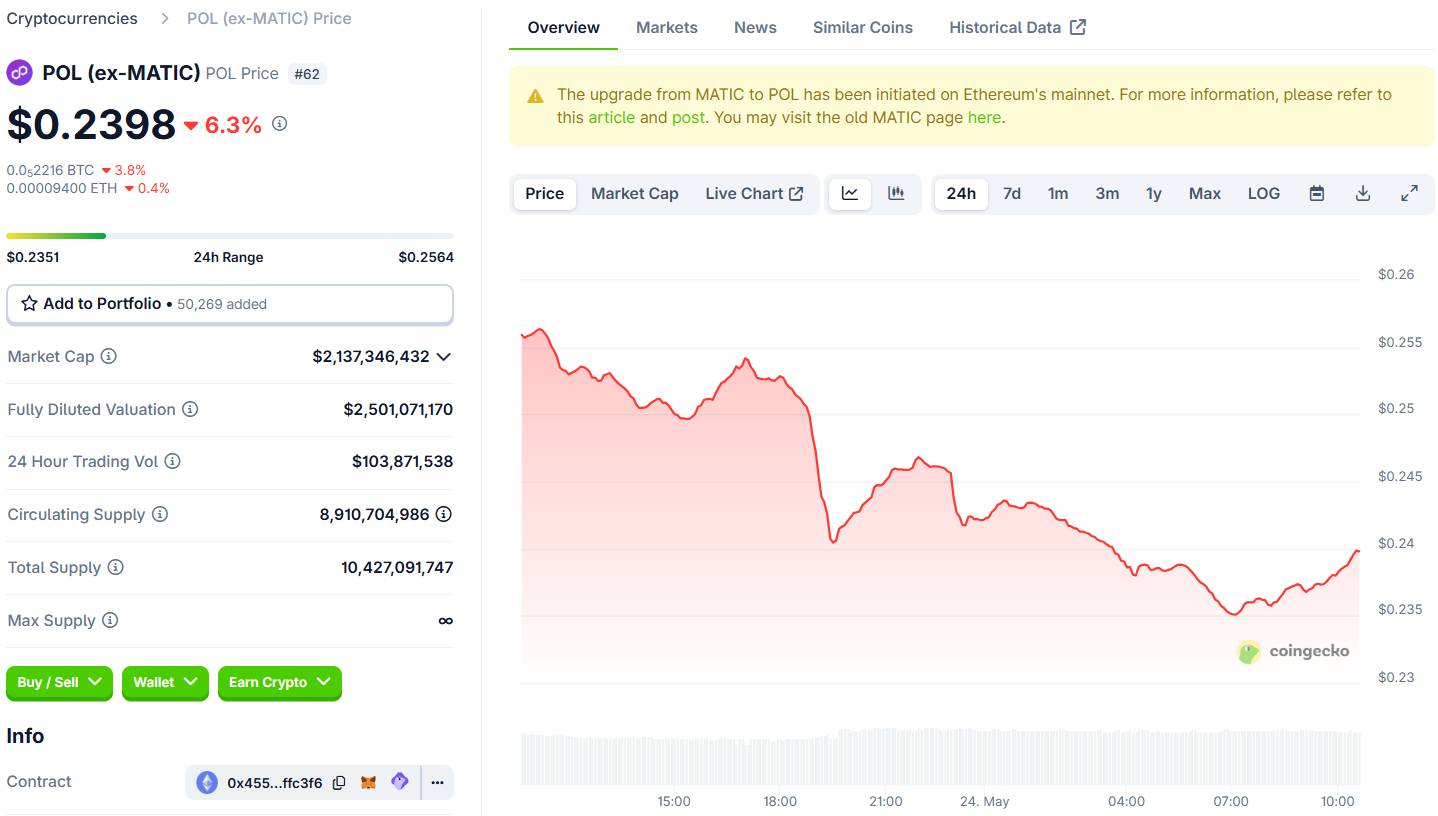Click Market Cap info icon

coord(109,356)
